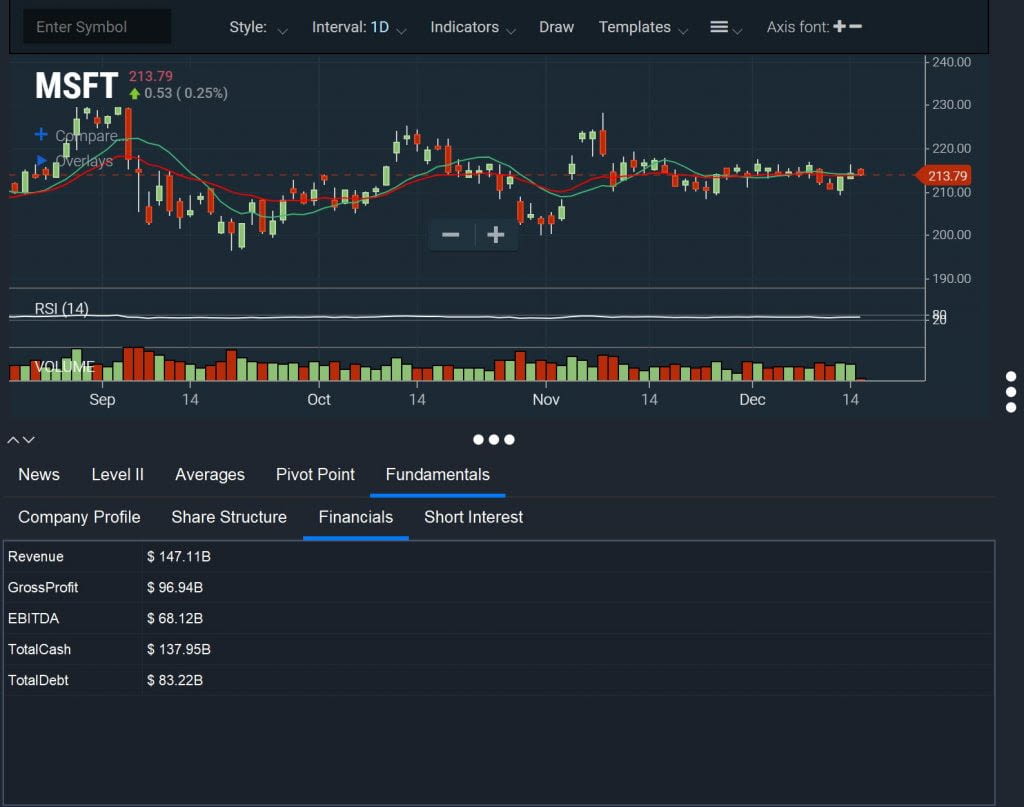Open the Indicators dropdown
Image resolution: width=1024 pixels, height=807 pixels.
473,27
